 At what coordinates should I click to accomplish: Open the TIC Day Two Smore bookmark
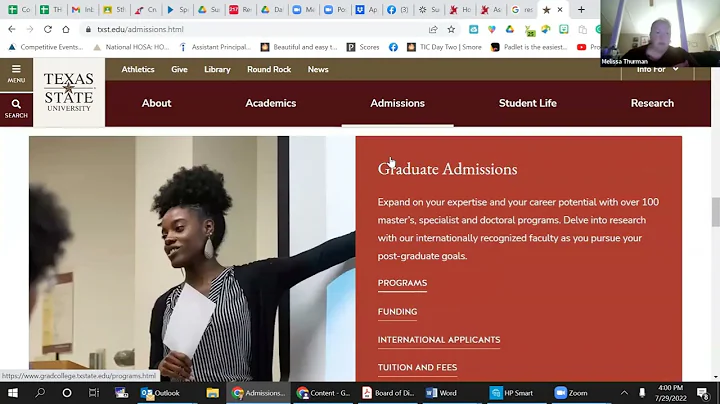444,47
